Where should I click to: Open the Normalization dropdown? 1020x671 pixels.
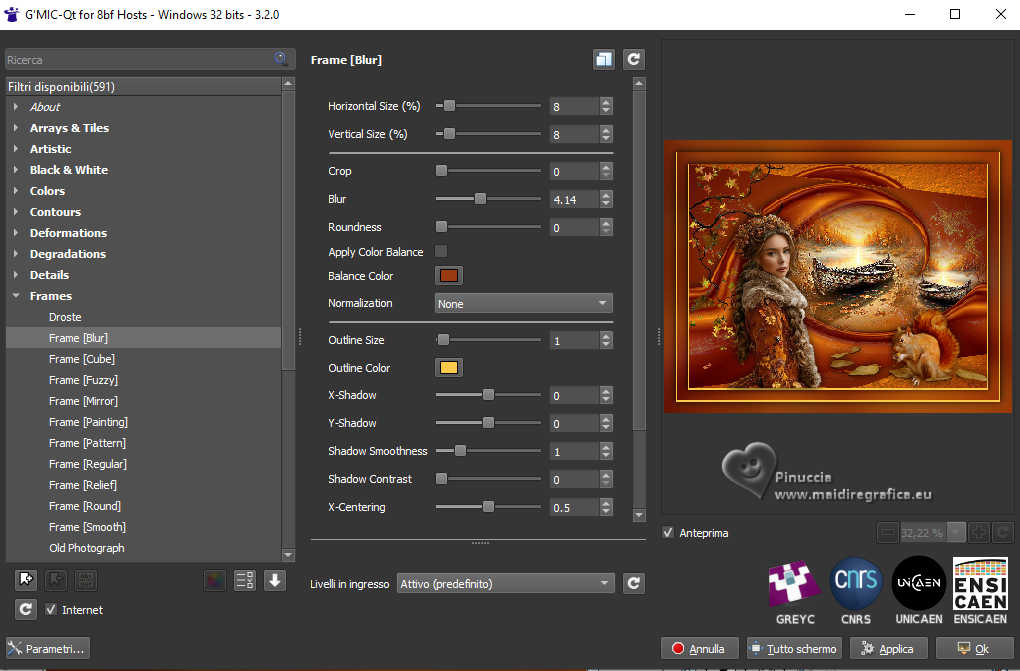click(x=523, y=303)
